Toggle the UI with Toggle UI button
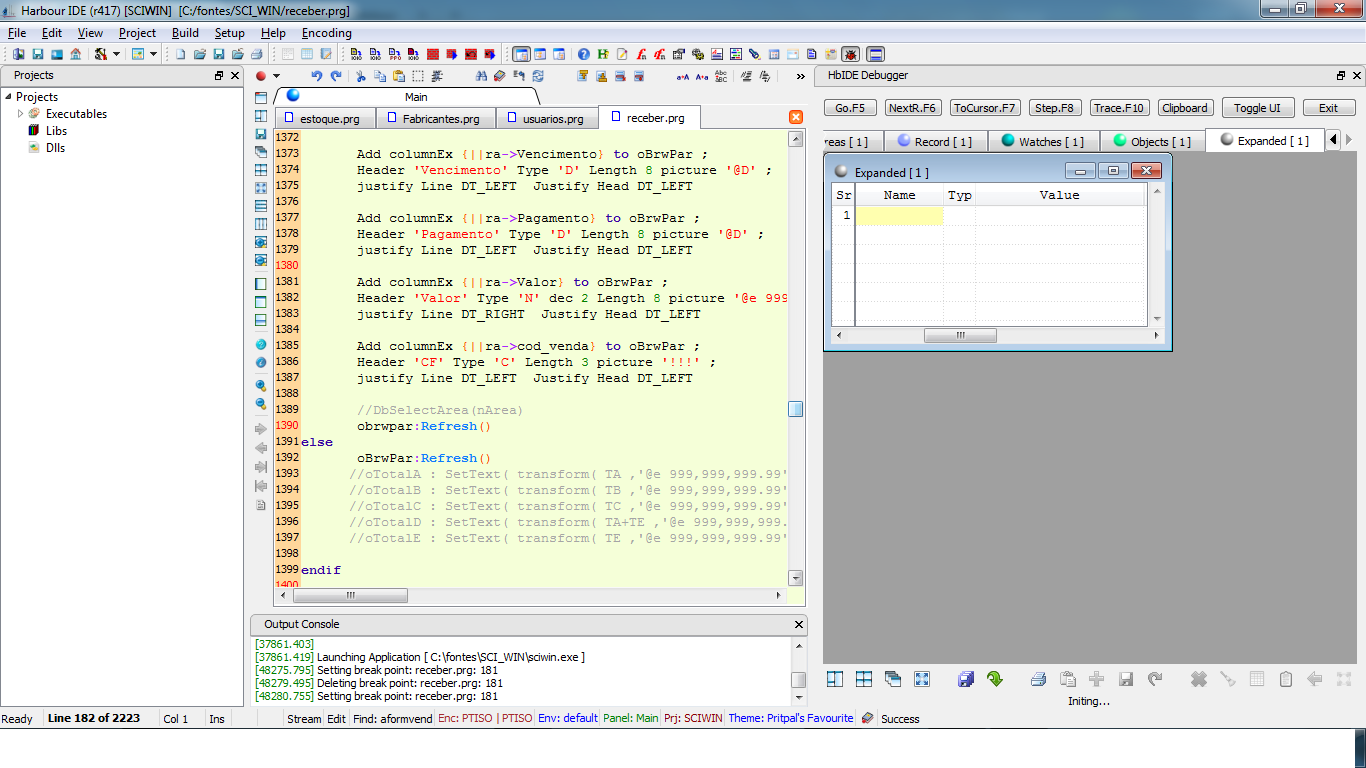 pos(1257,108)
